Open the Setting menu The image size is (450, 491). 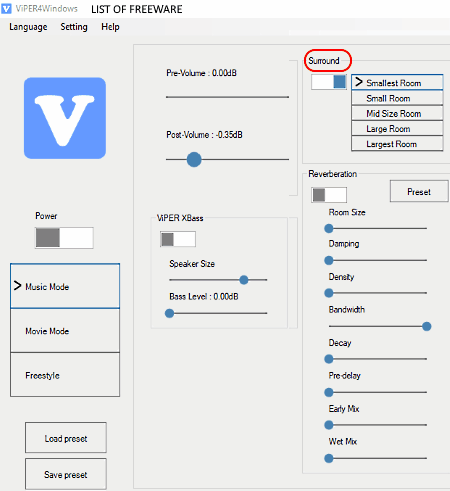pyautogui.click(x=74, y=27)
